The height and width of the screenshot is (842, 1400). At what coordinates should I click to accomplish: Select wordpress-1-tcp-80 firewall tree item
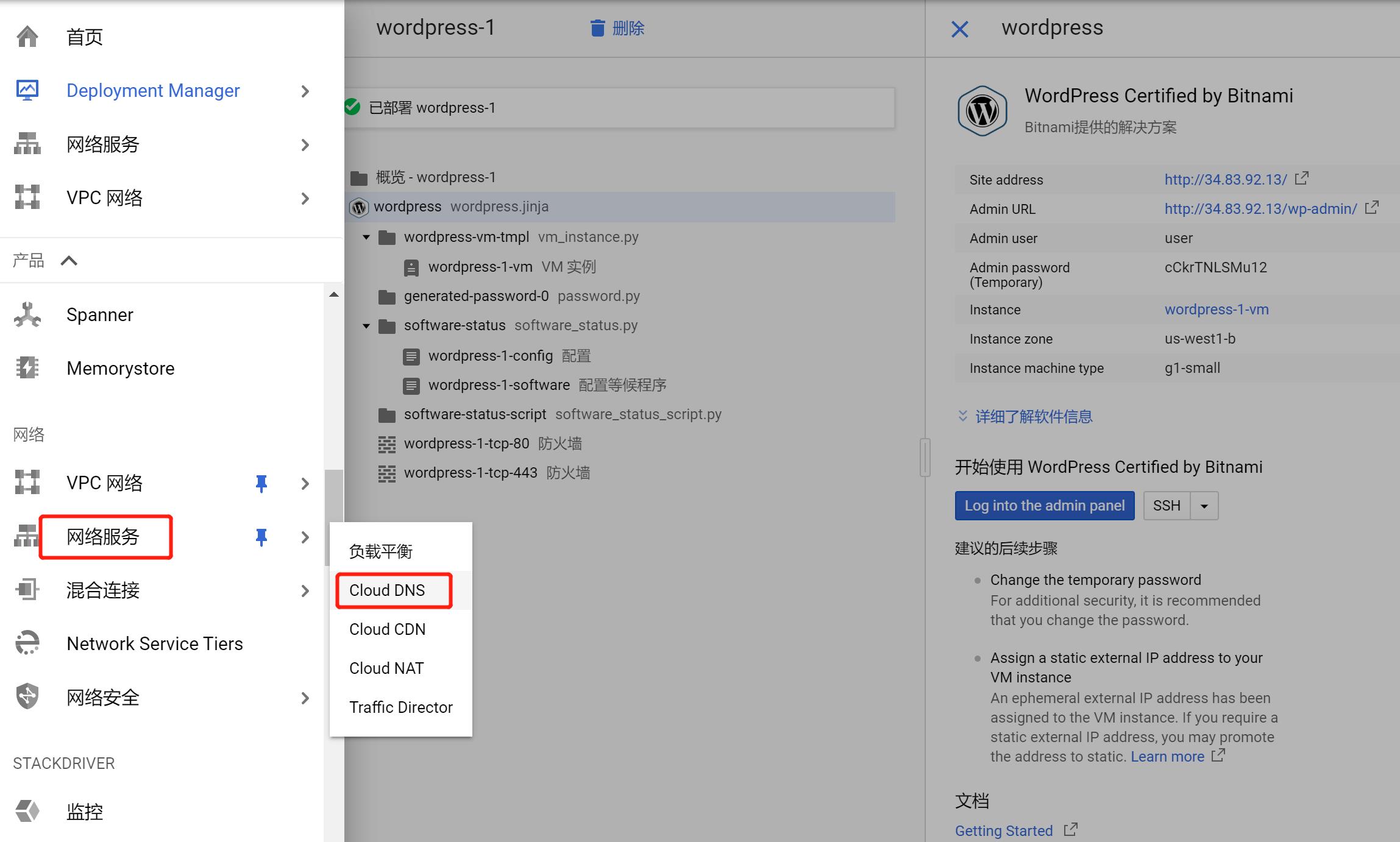click(x=466, y=444)
